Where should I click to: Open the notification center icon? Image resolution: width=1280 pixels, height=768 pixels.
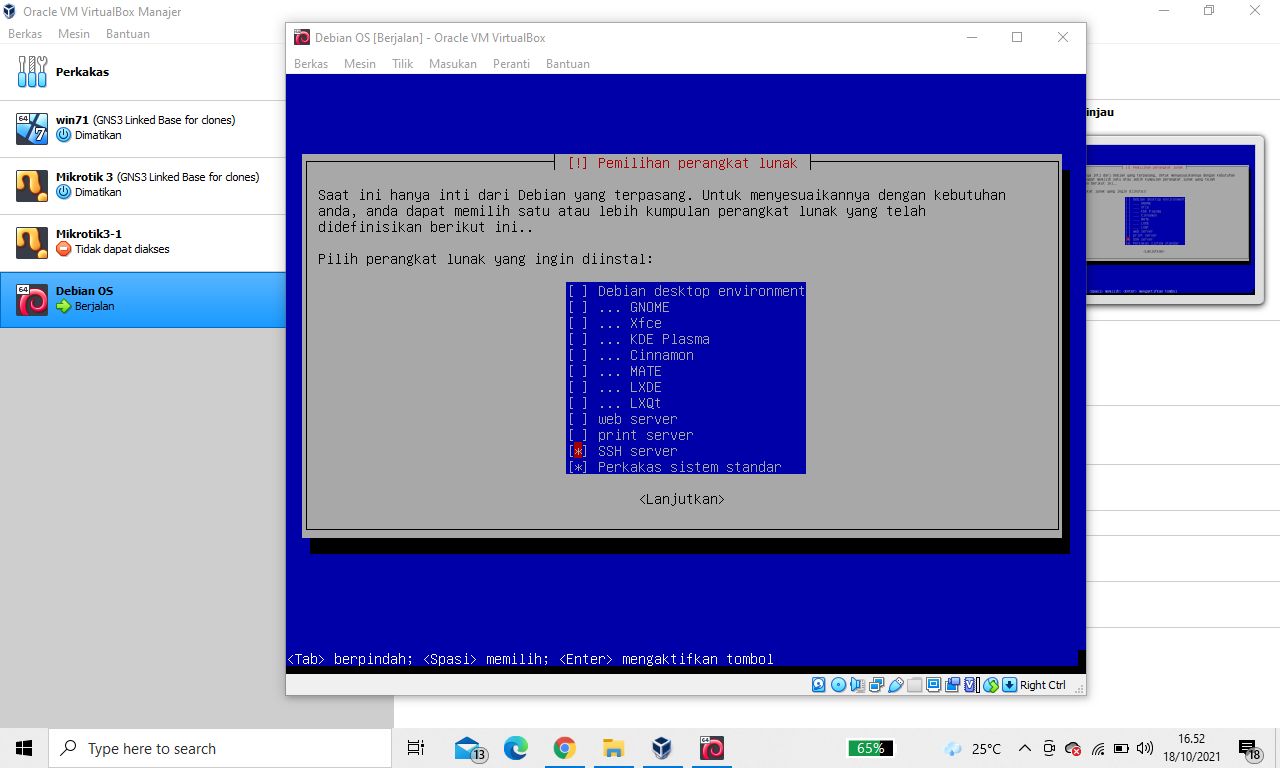1250,749
